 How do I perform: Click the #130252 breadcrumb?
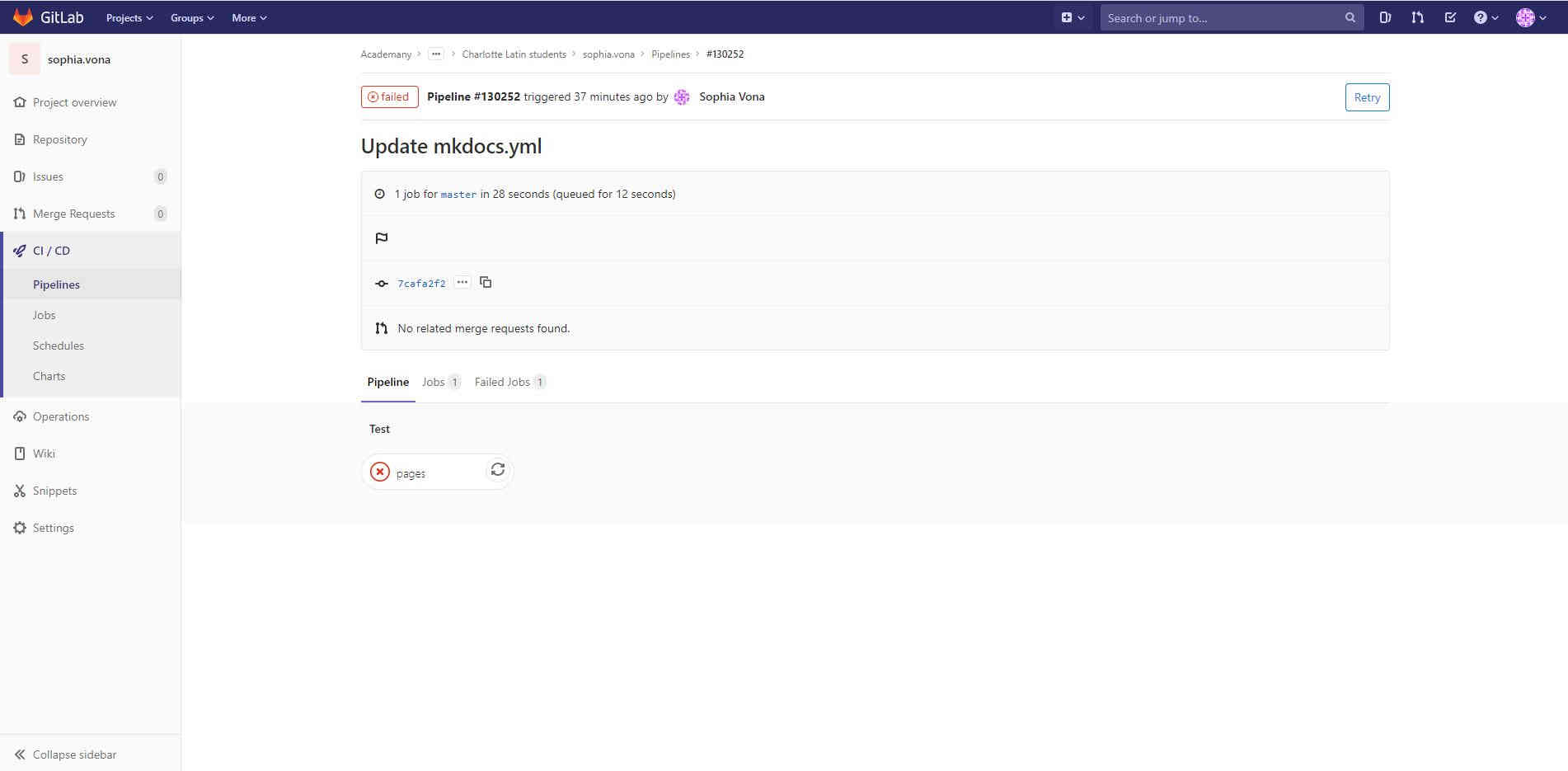click(725, 54)
